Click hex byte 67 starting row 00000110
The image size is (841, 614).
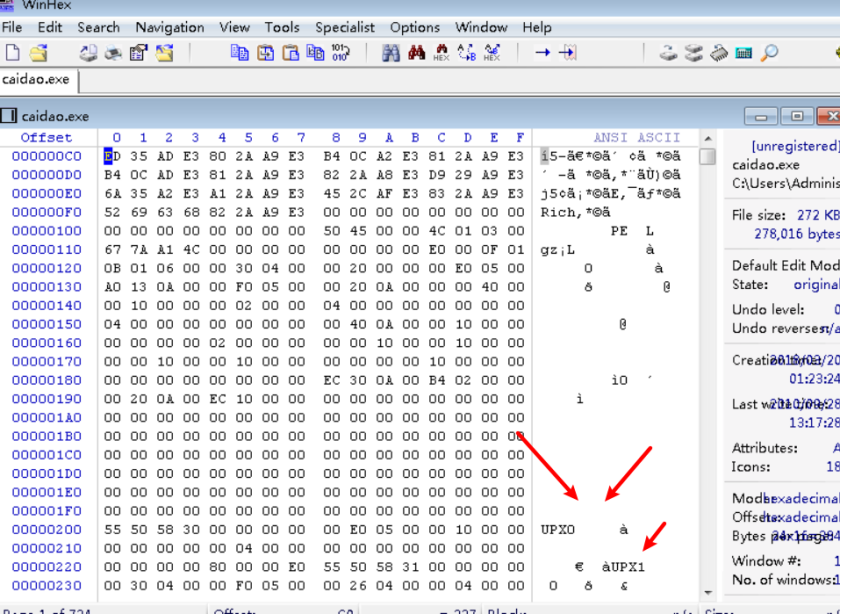click(x=113, y=249)
